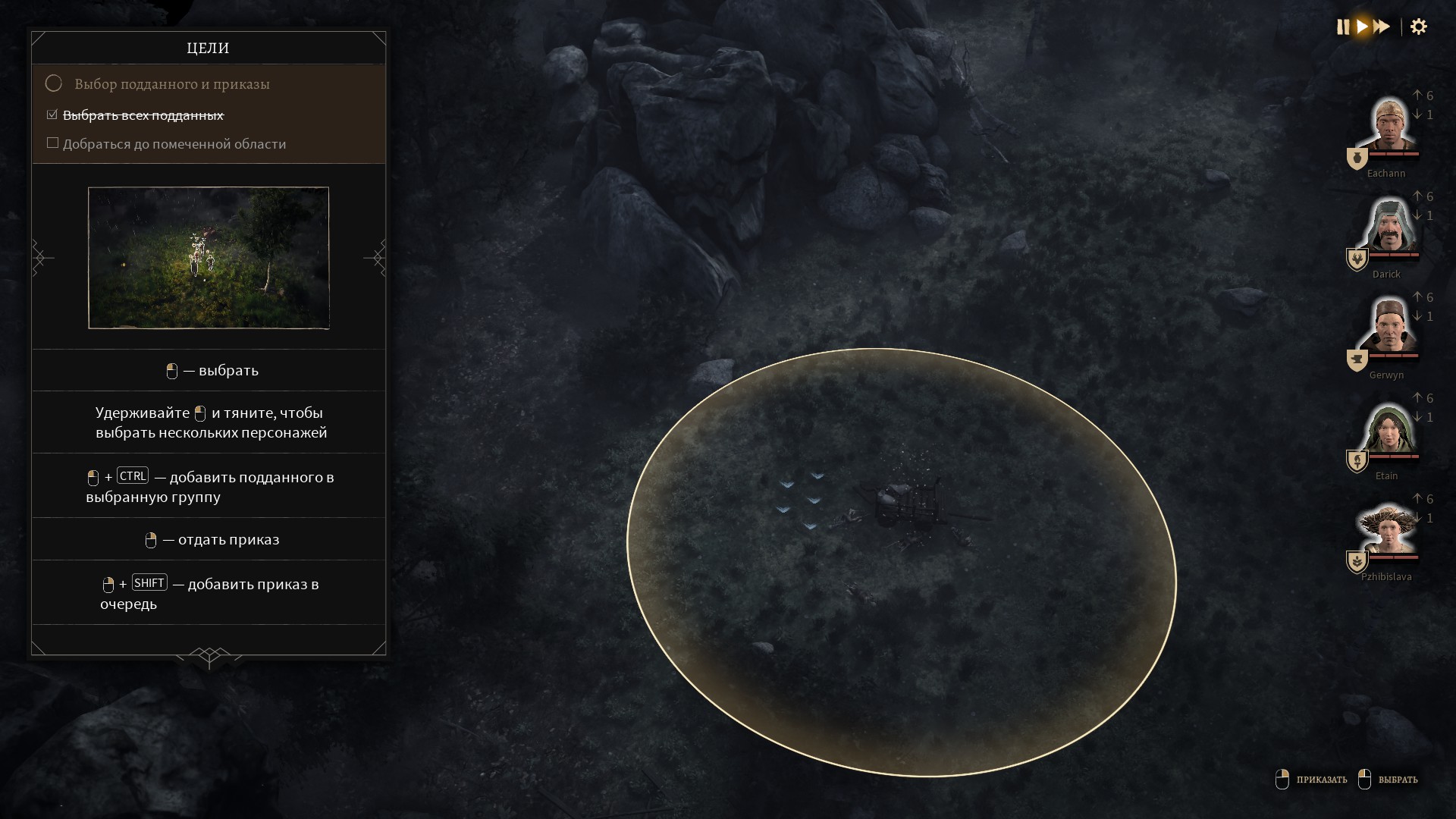The image size is (1456, 819).
Task: Click Eachann's shield class badge
Action: click(x=1357, y=158)
